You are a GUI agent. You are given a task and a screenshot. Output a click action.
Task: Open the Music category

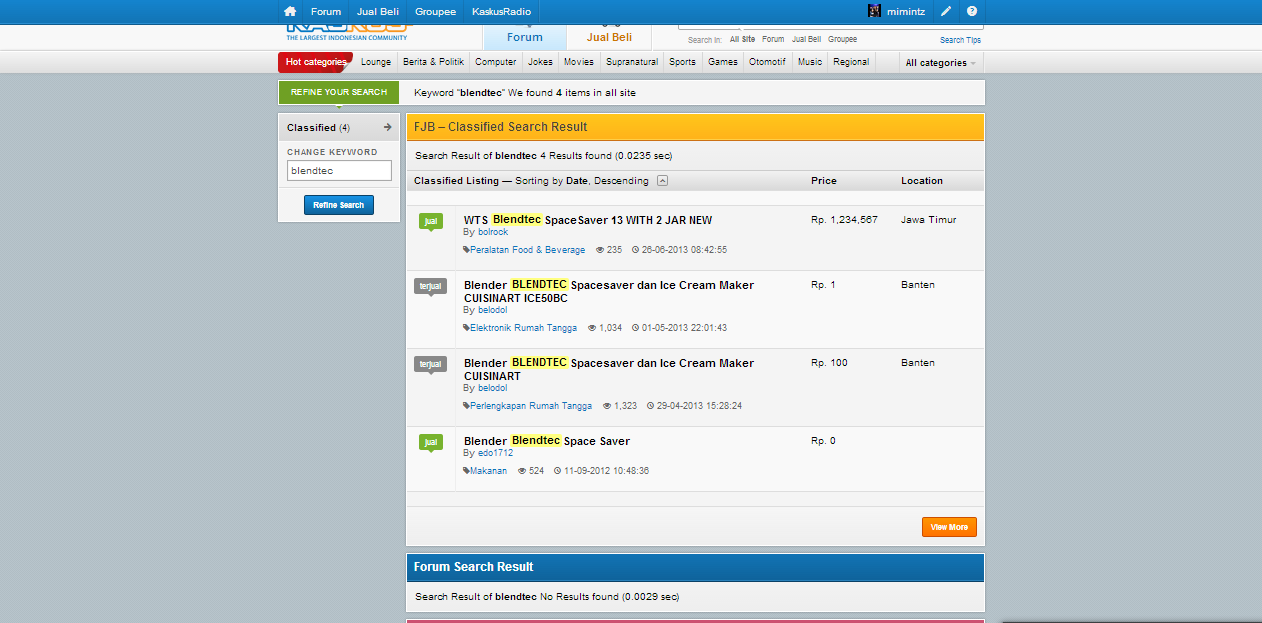coord(810,62)
